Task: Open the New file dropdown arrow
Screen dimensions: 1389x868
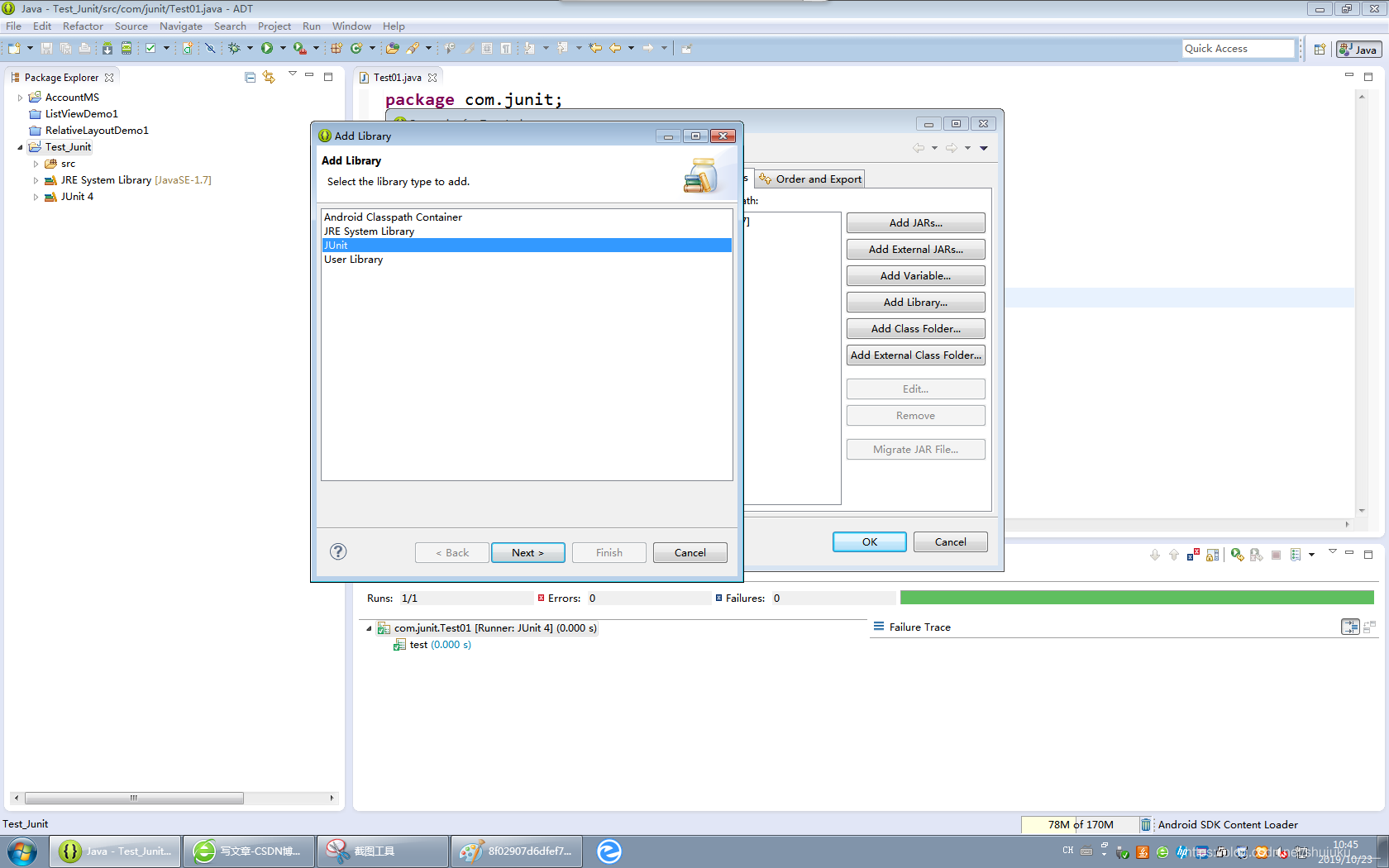Action: pyautogui.click(x=30, y=49)
